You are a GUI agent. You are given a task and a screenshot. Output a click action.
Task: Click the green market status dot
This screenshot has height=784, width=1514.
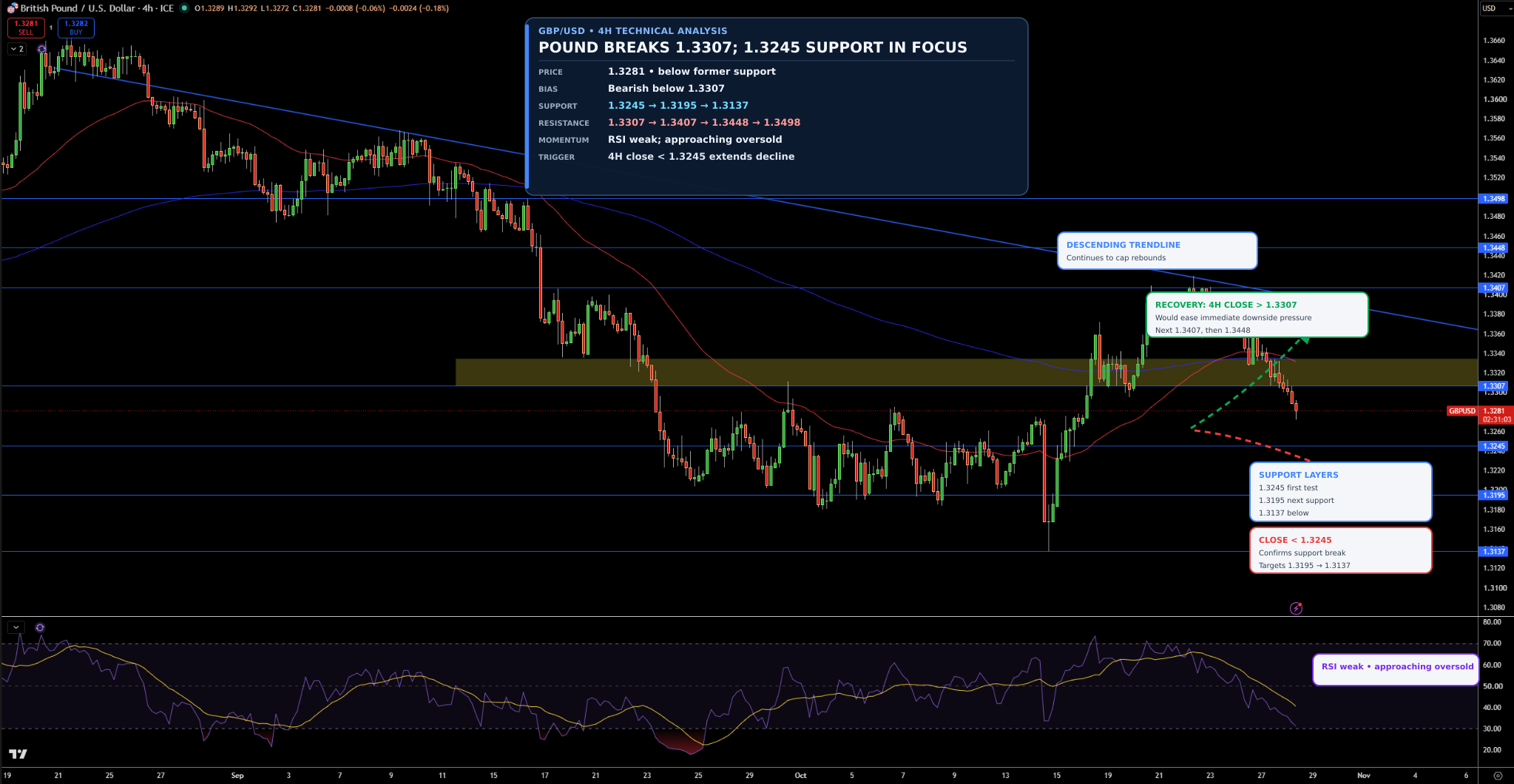pyautogui.click(x=184, y=8)
